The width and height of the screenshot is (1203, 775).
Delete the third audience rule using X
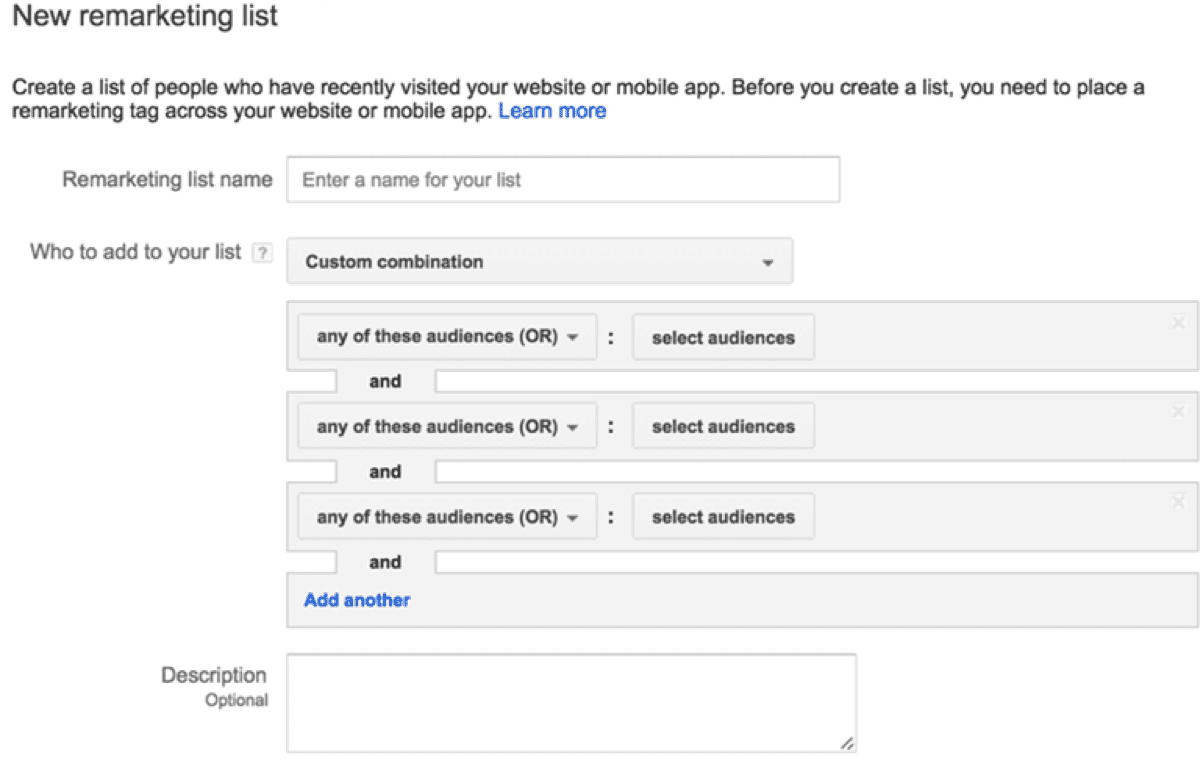[1178, 502]
